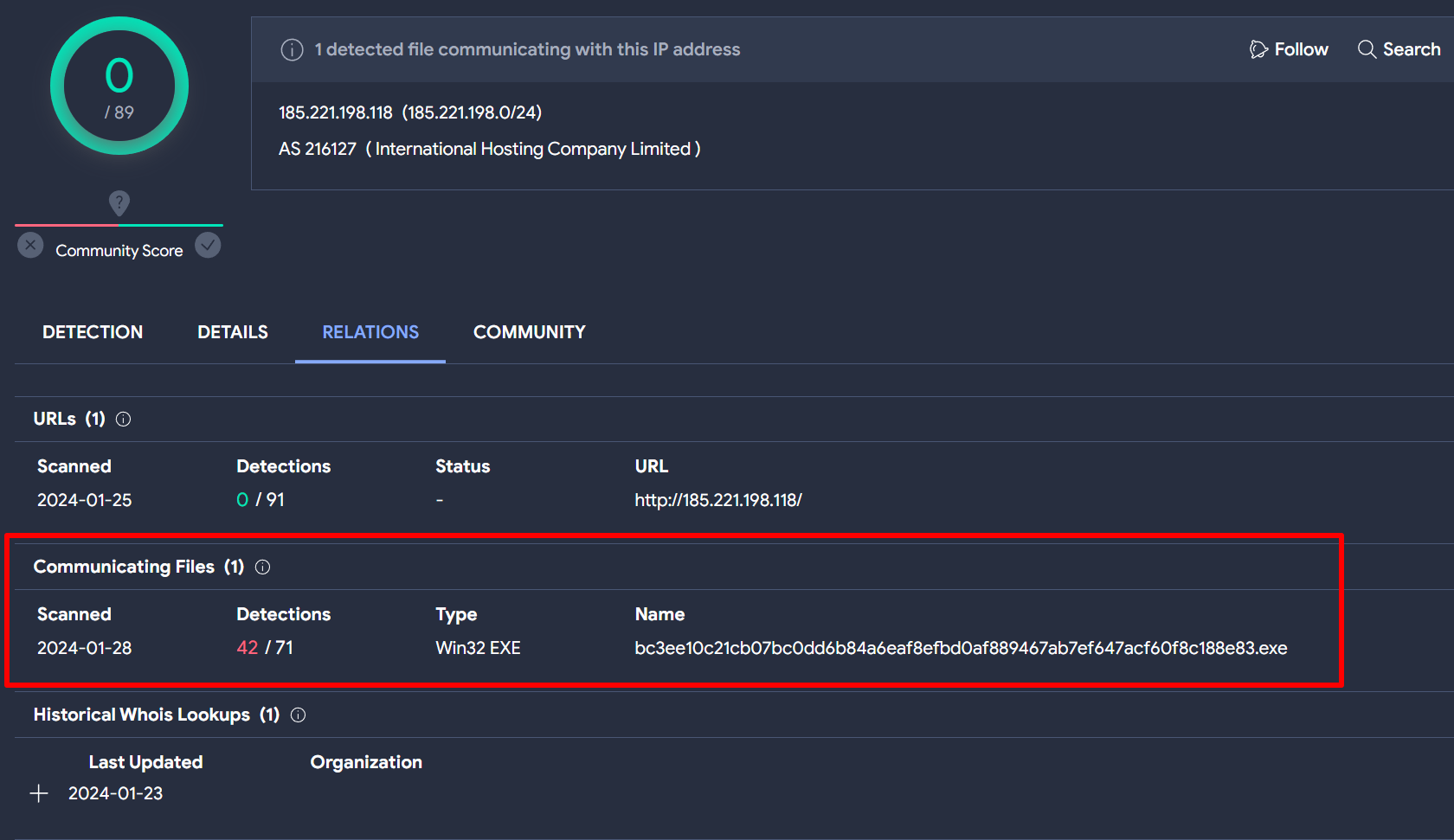Click the AS 216127 hosting company text
Screen dimensions: 1454x840
(489, 149)
